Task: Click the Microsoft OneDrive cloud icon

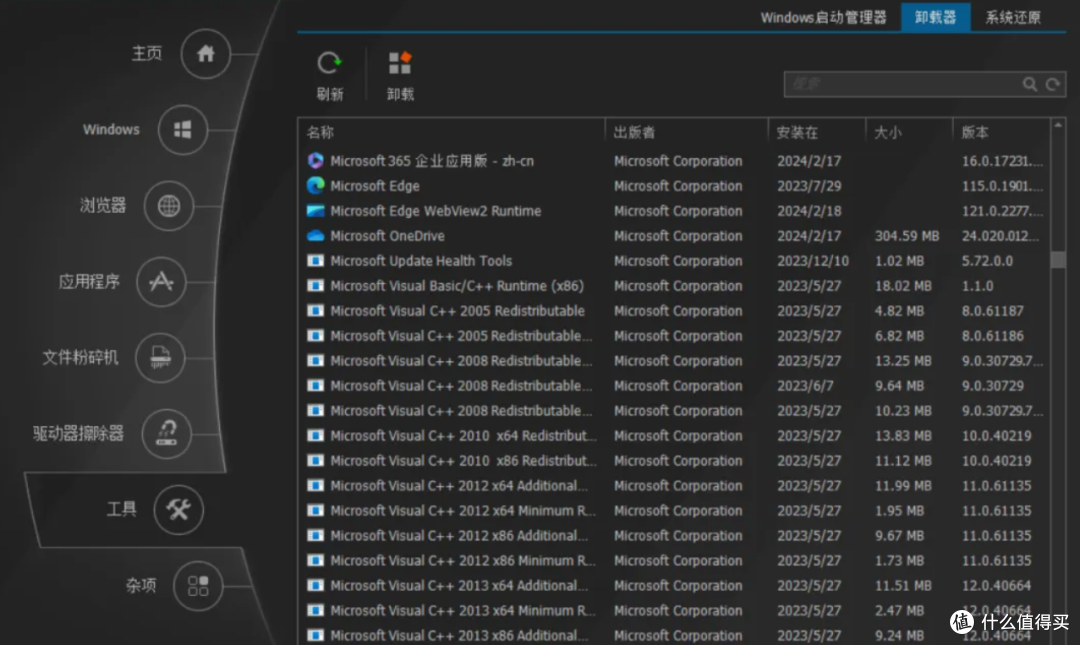Action: pyautogui.click(x=315, y=236)
